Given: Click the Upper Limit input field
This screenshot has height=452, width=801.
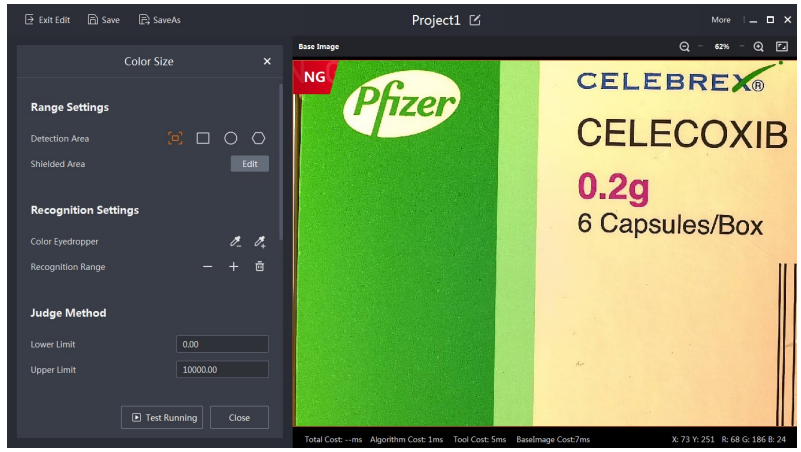Looking at the screenshot, I should tap(222, 370).
